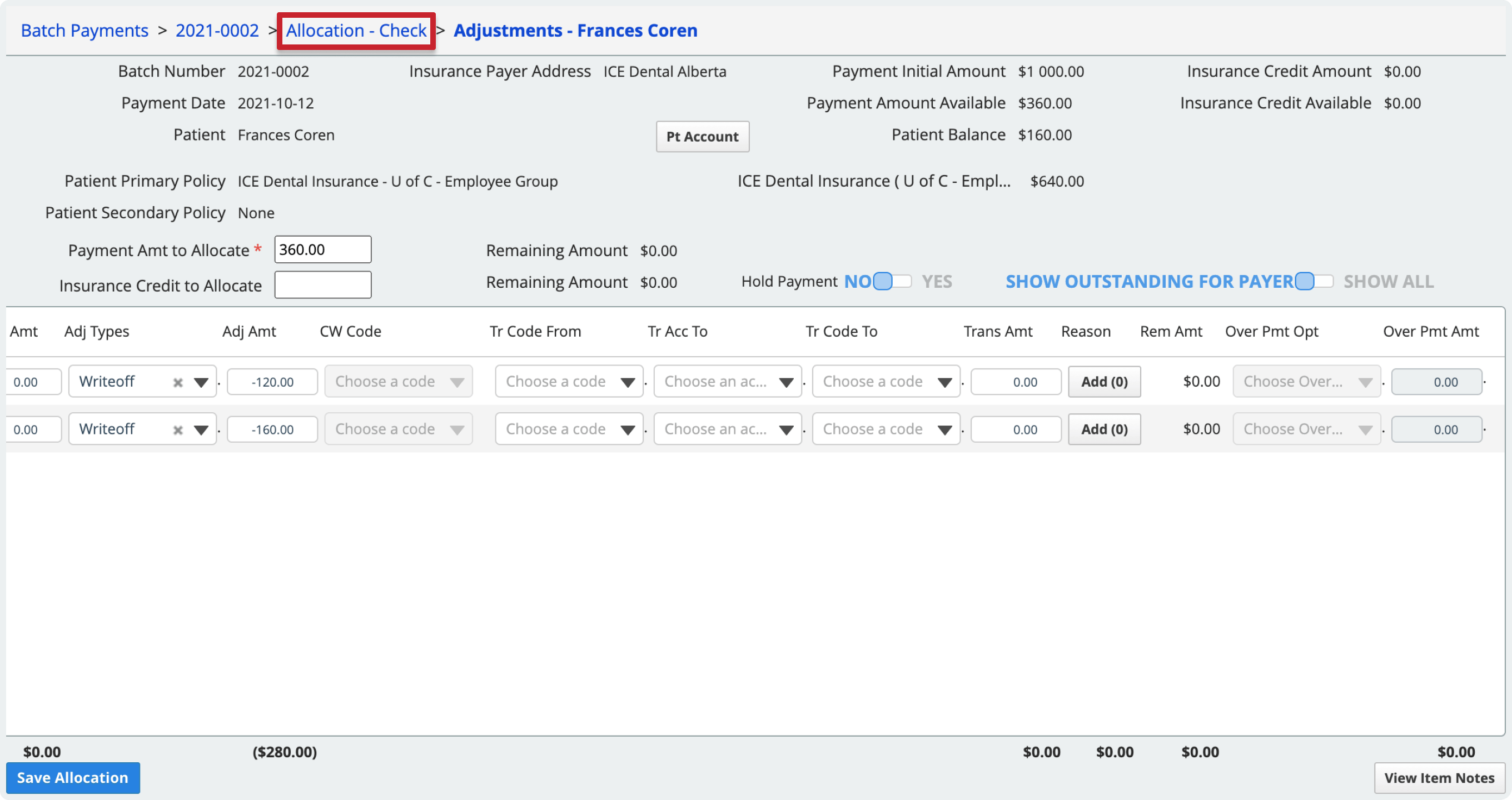
Task: Edit Payment Amt to Allocate input field
Action: [x=322, y=250]
